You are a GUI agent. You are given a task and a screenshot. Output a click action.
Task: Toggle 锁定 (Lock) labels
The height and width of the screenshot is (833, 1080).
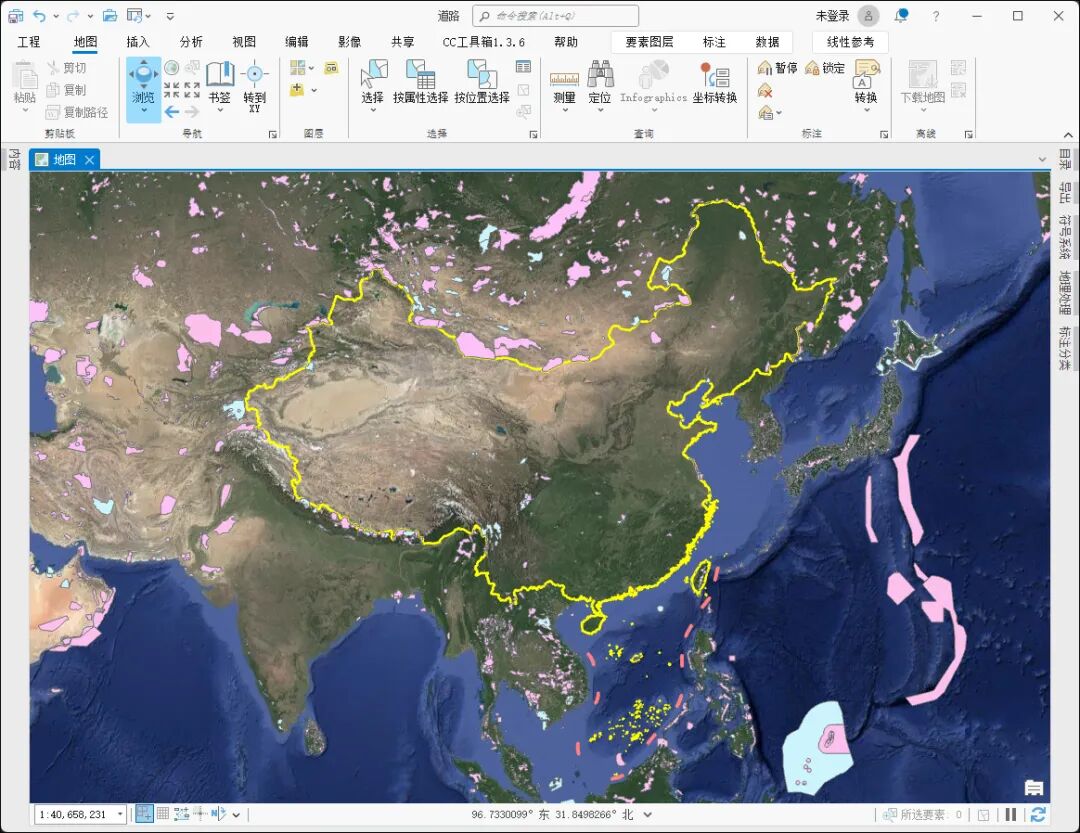coord(825,68)
